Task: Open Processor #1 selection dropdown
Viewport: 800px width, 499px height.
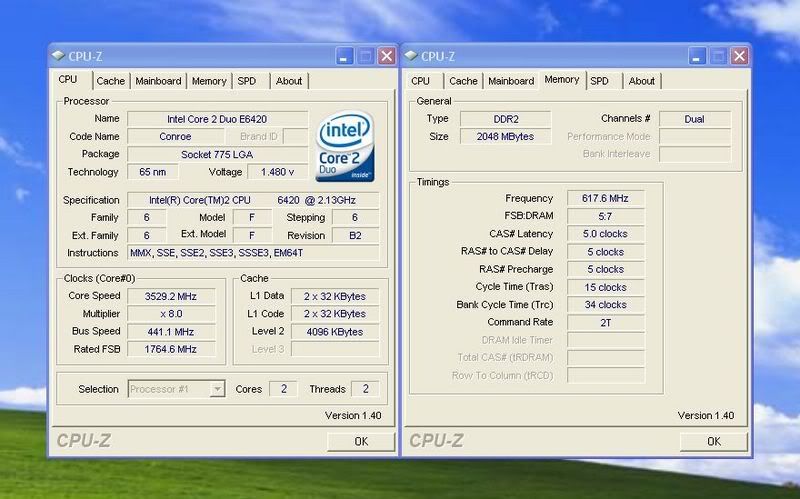Action: 217,389
